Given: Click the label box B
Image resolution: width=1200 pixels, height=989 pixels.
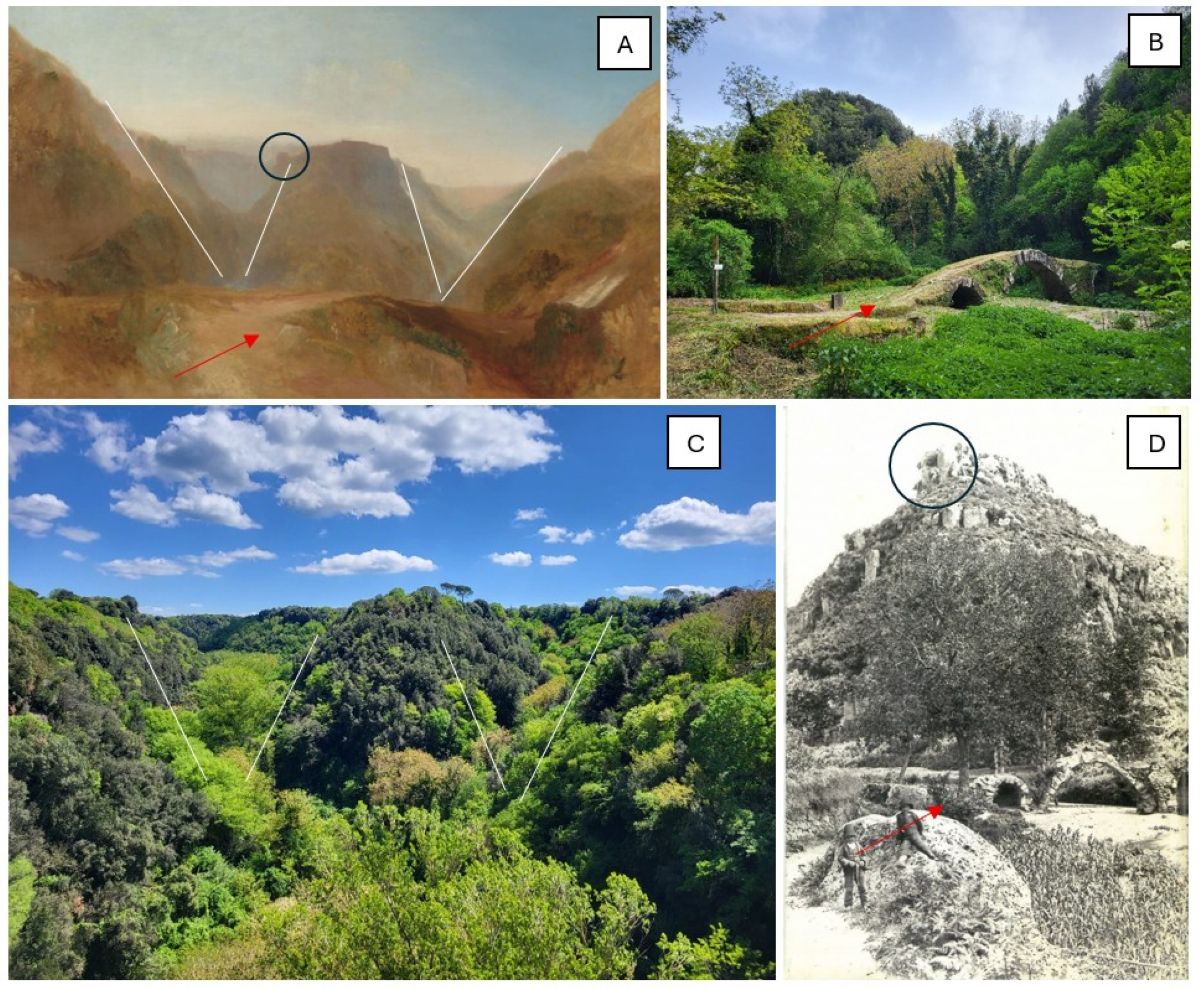Looking at the screenshot, I should pos(1154,43).
